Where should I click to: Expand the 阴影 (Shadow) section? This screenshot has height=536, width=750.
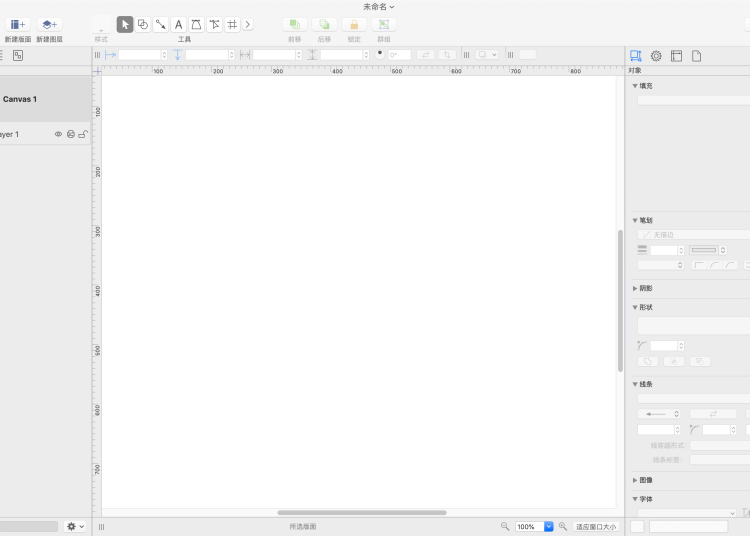tap(635, 288)
